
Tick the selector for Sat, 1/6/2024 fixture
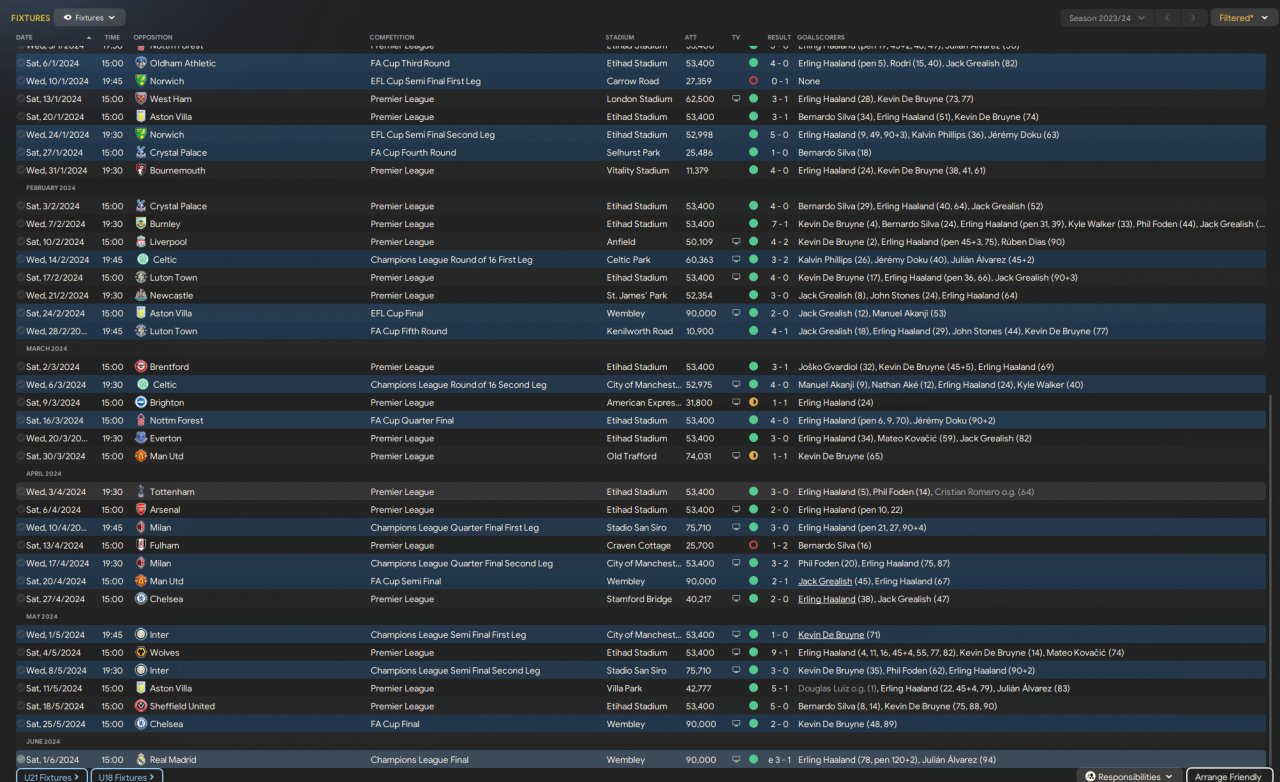coord(20,760)
